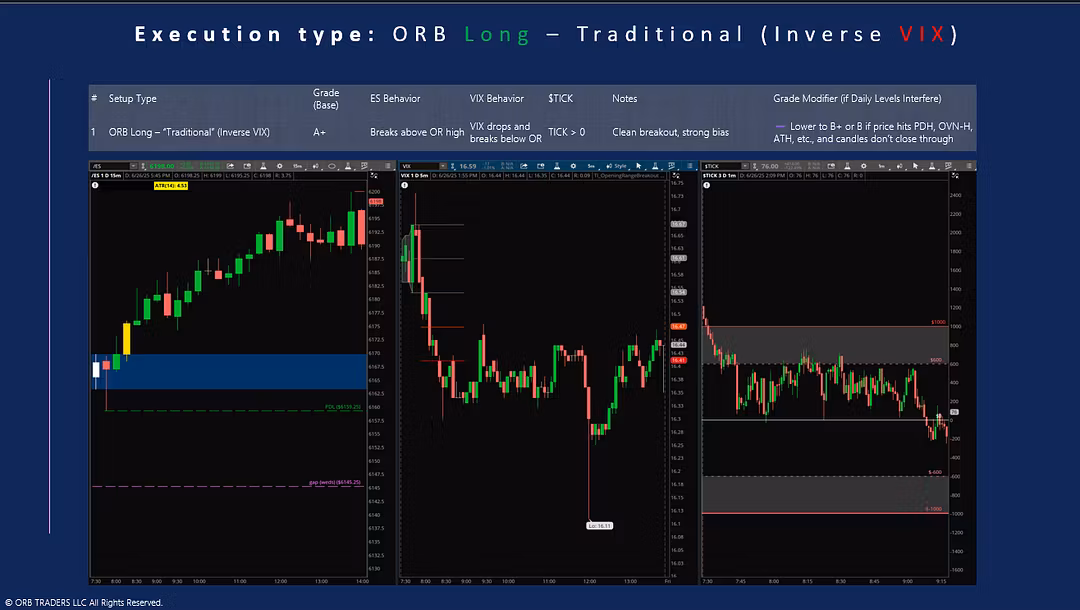Open the settings gear on the $TICK chart
The height and width of the screenshot is (610, 1080).
point(864,166)
